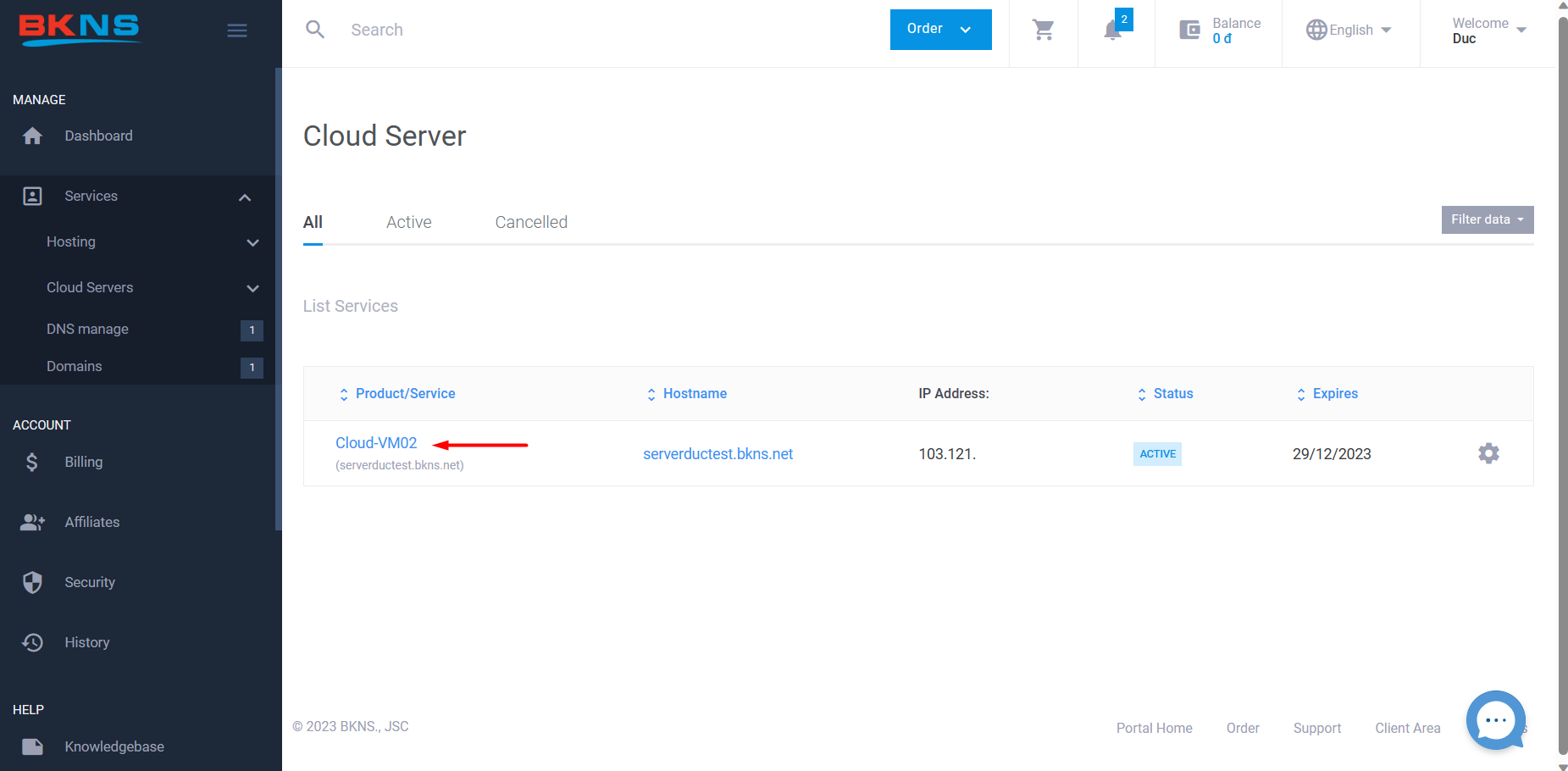Click the Client Area footer link
Image resolution: width=1568 pixels, height=771 pixels.
1408,728
